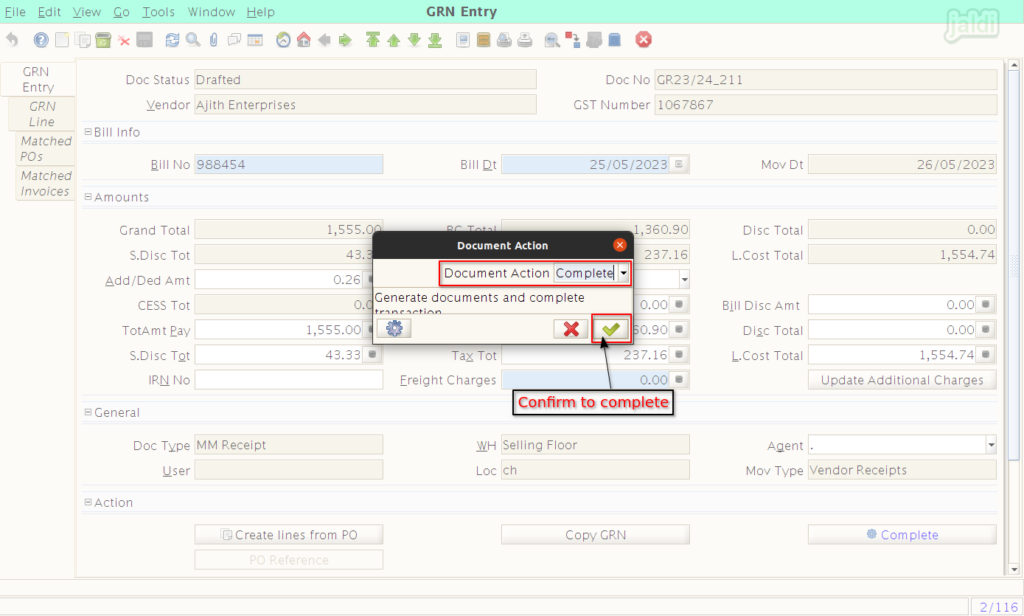The image size is (1024, 616).
Task: Open calculator for editable L.Cost Total field
Action: 986,355
